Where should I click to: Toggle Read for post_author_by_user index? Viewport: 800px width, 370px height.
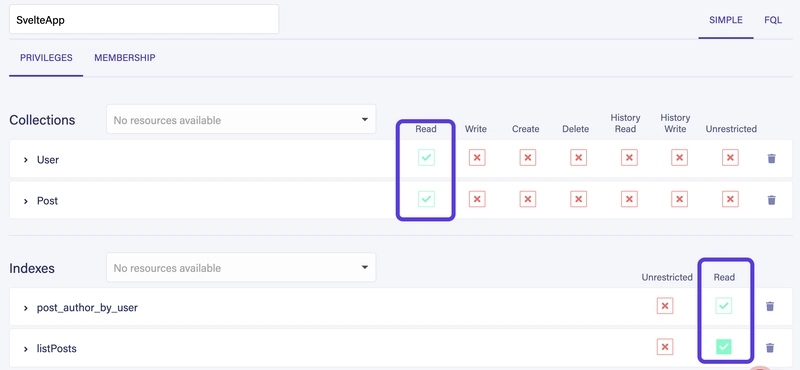pos(723,306)
